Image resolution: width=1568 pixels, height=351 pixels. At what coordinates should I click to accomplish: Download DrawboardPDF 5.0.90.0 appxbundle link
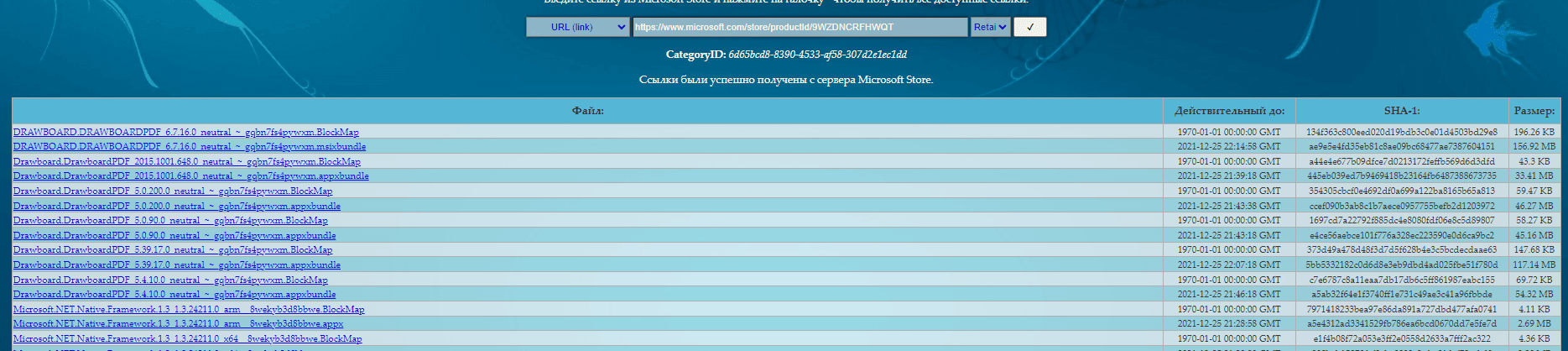coord(175,235)
